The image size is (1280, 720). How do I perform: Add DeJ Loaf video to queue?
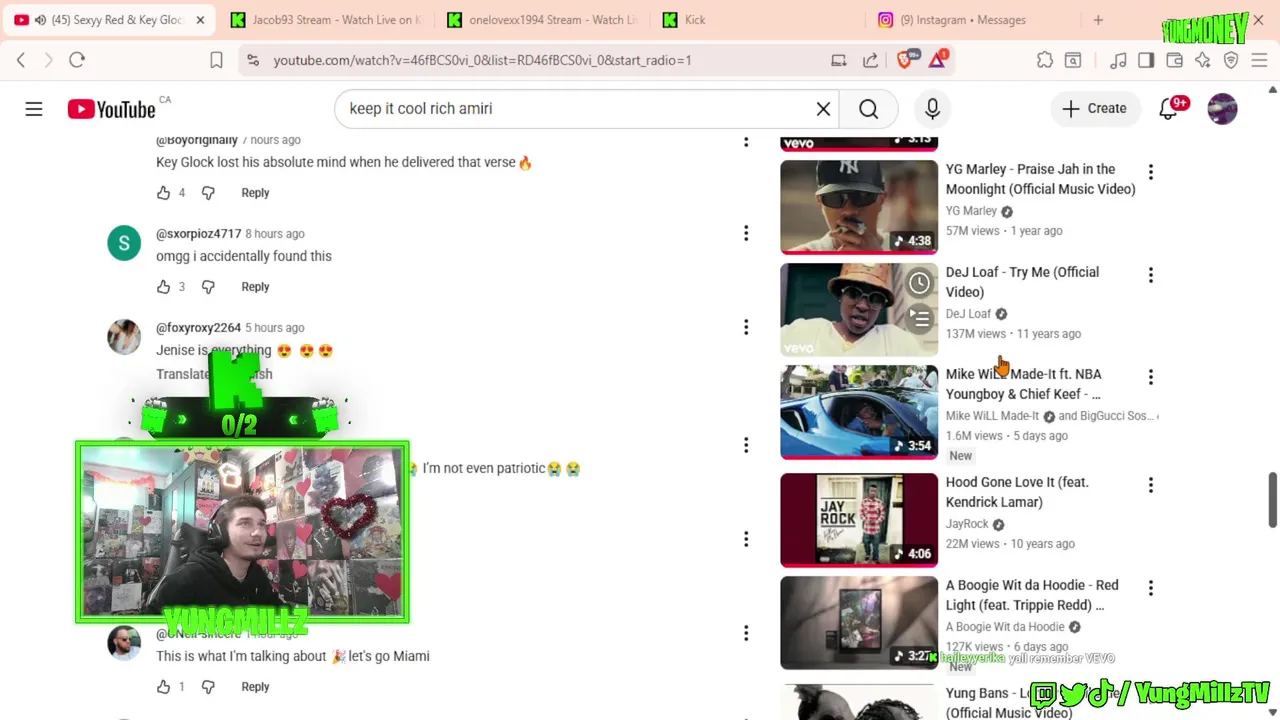[919, 318]
